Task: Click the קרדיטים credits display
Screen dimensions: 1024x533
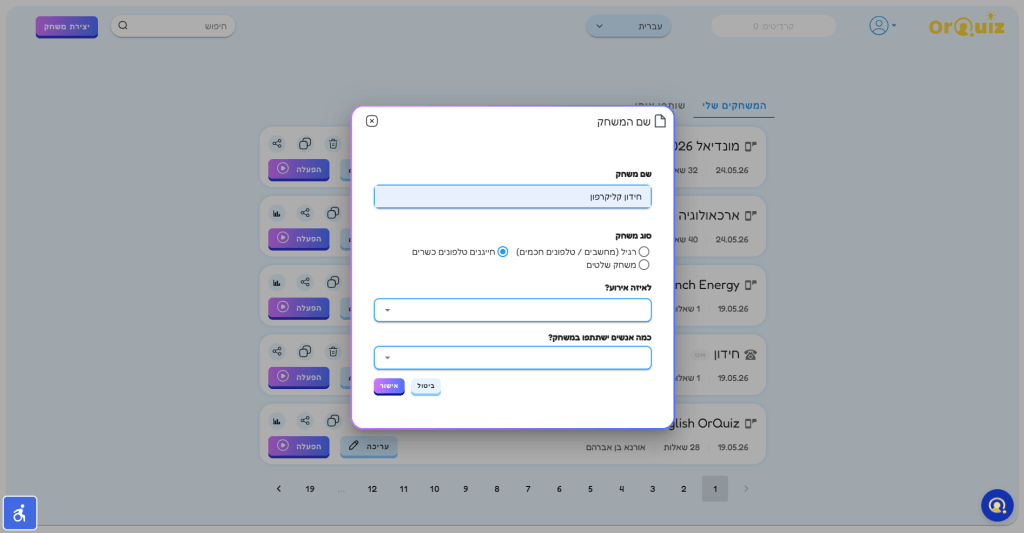Action: point(773,26)
